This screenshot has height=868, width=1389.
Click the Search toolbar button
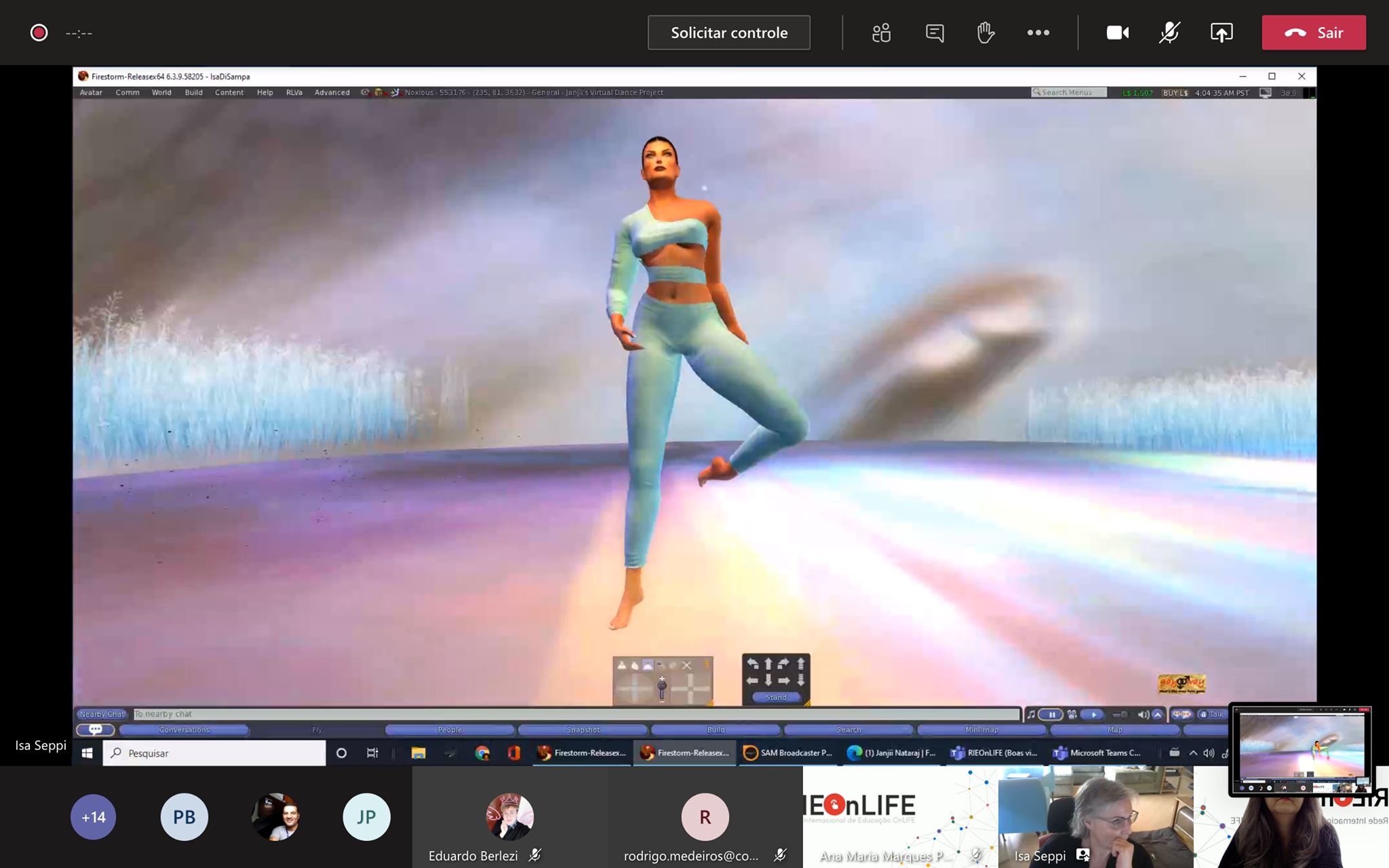[x=848, y=730]
